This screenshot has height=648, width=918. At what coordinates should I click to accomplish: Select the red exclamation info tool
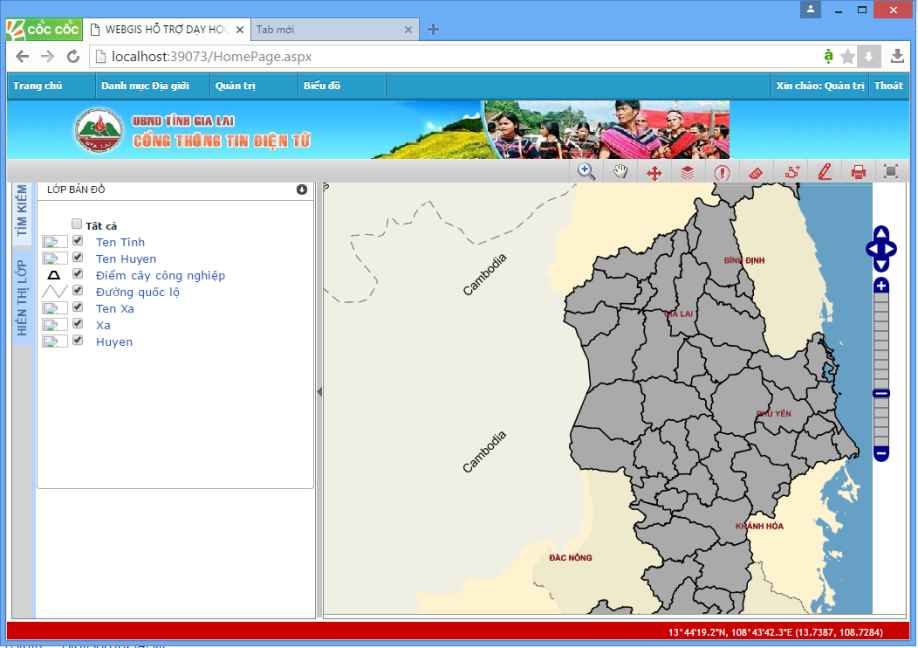(722, 173)
